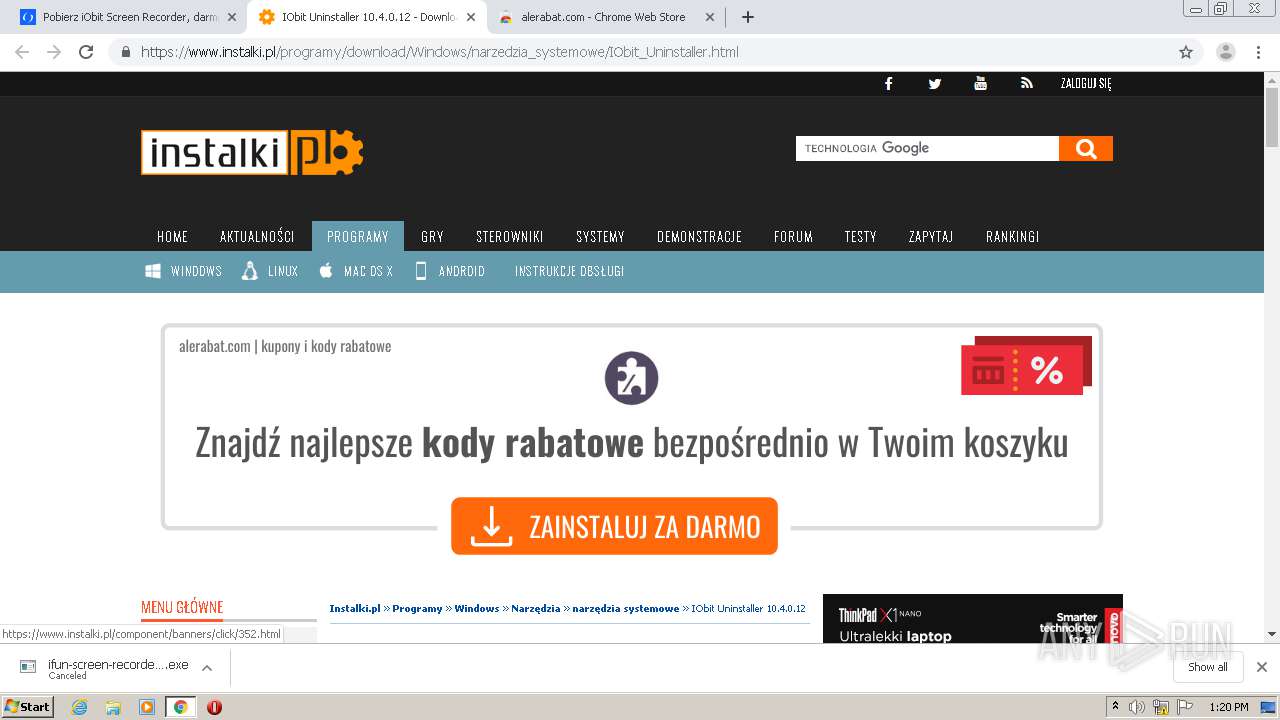Open the ZAPYTAJ menu item
The image size is (1280, 720).
click(931, 237)
